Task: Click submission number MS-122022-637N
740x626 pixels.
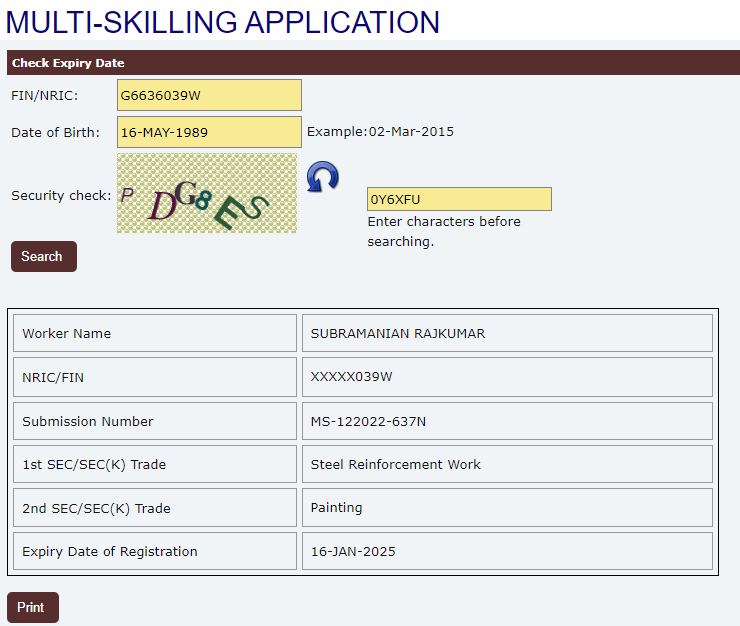Action: click(507, 421)
